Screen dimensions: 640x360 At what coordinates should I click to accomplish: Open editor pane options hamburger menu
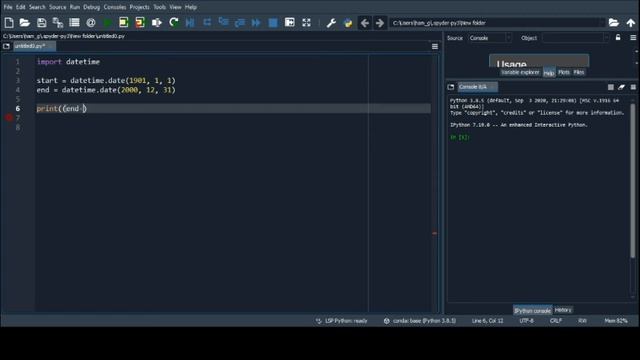pos(435,47)
